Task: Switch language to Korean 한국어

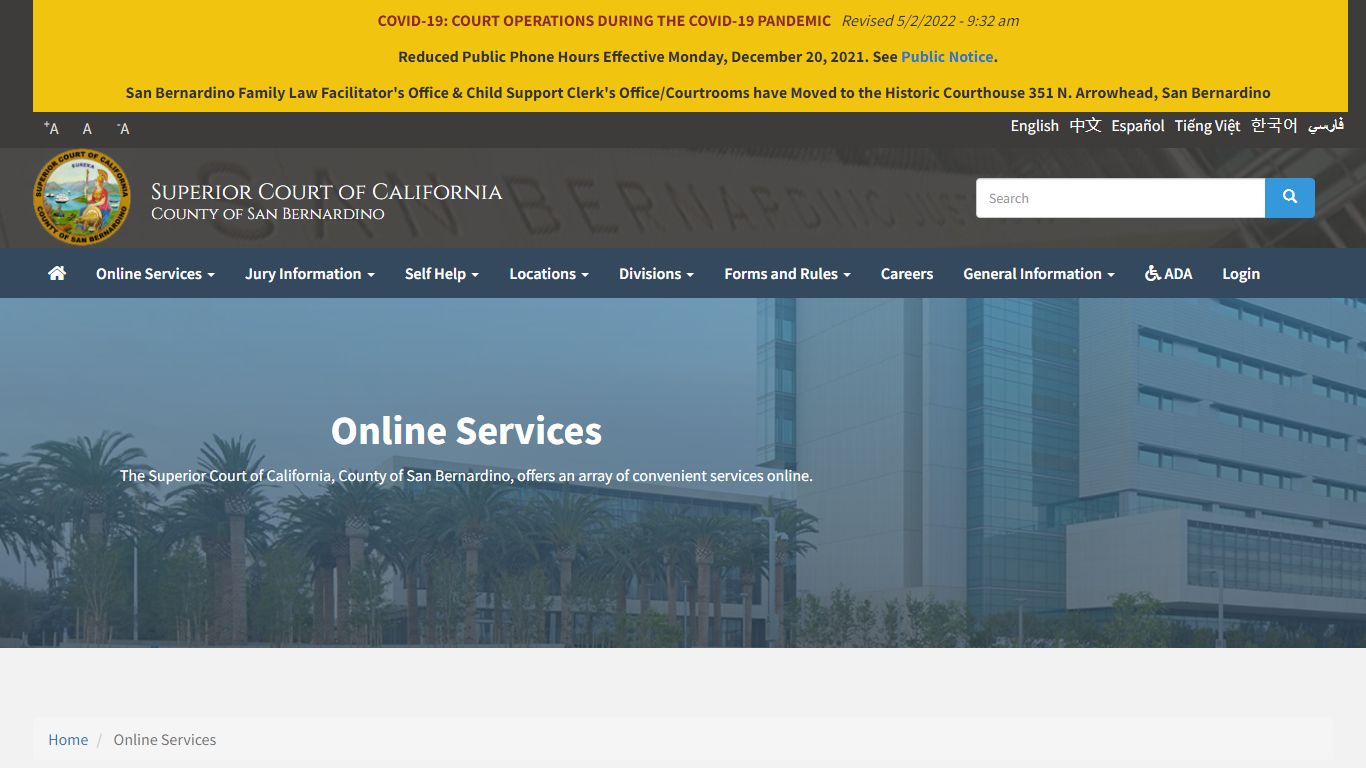Action: pos(1274,125)
